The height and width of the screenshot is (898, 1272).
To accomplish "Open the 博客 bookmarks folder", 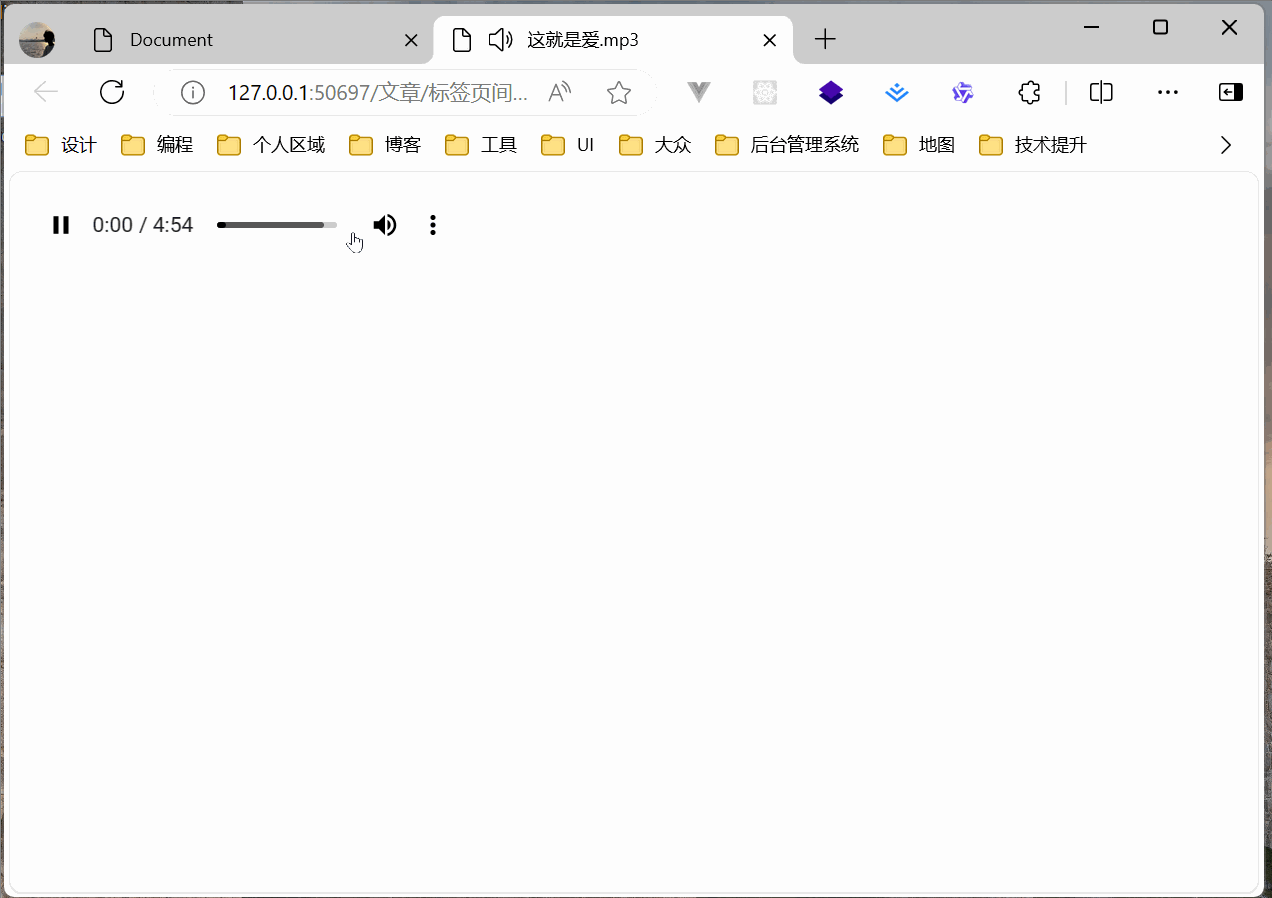I will [385, 144].
